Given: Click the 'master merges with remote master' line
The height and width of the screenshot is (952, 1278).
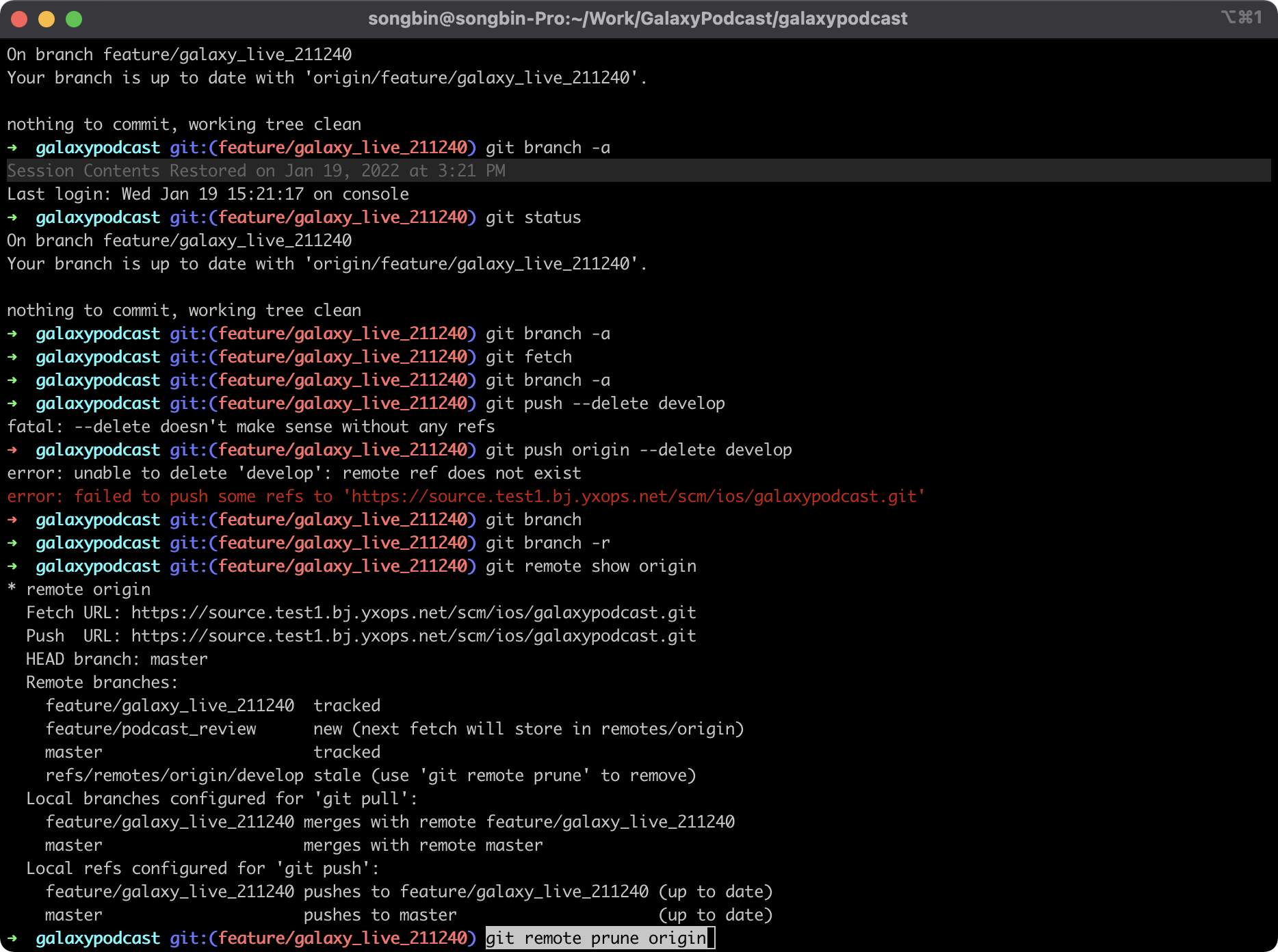Looking at the screenshot, I should pyautogui.click(x=294, y=845).
